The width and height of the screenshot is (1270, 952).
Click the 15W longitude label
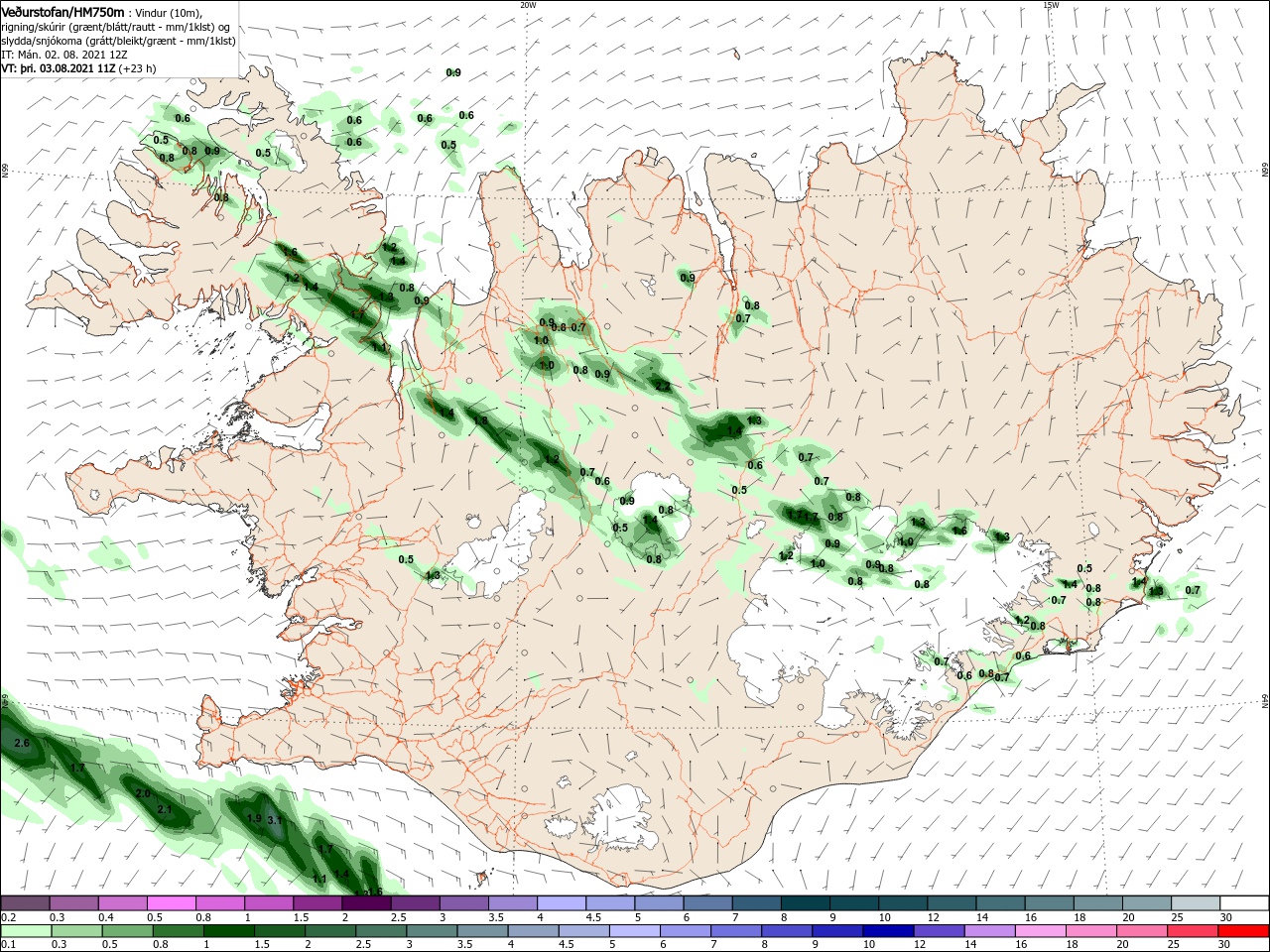(1051, 4)
